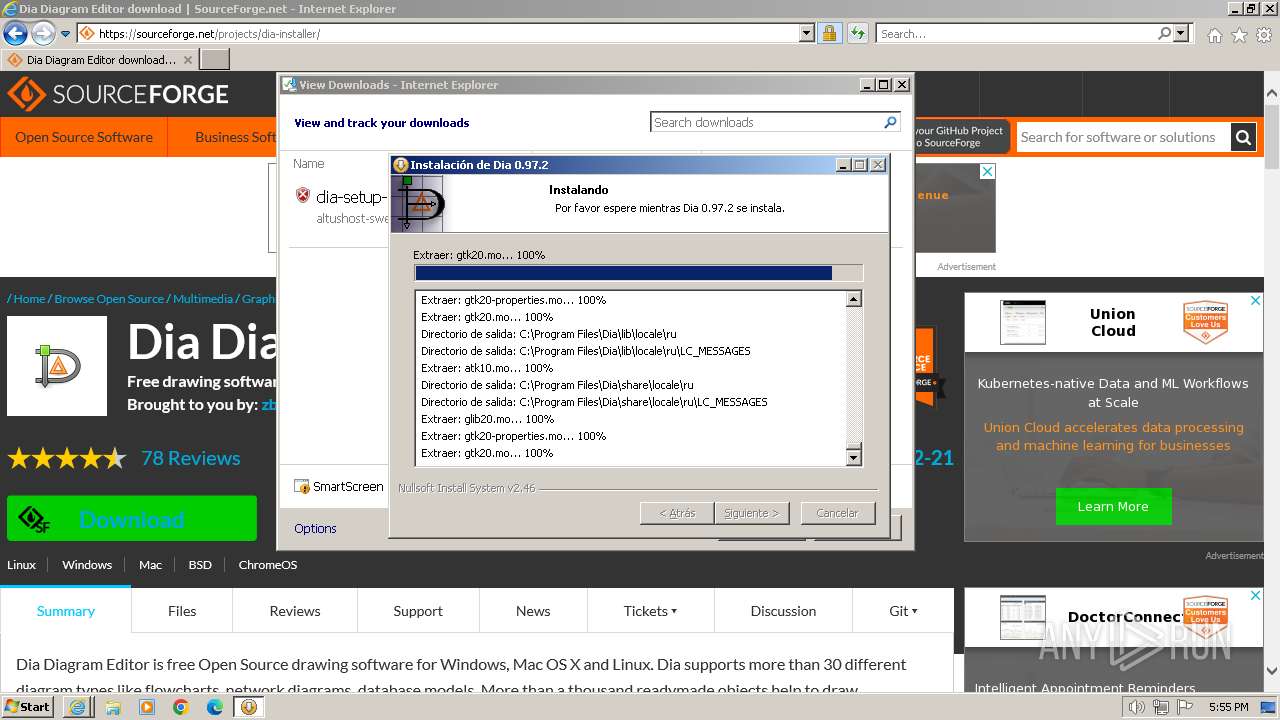Click the security lock icon in address bar
Viewport: 1280px width, 720px height.
(829, 33)
